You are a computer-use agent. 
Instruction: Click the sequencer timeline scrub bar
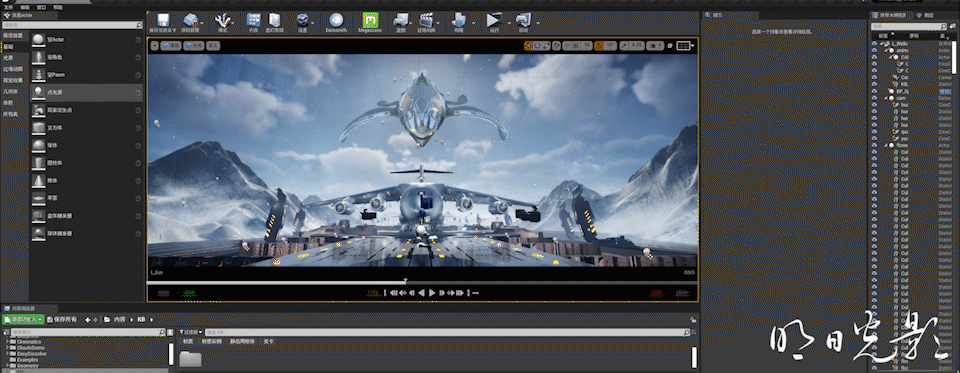point(422,282)
